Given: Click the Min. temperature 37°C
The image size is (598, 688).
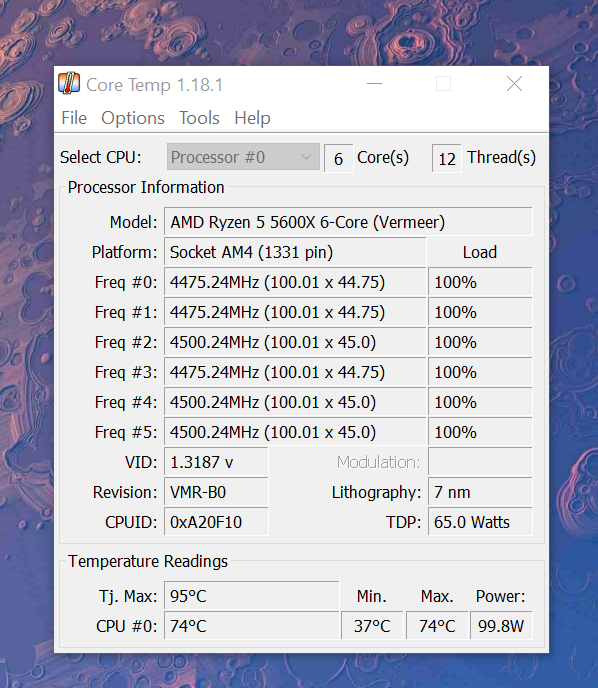Looking at the screenshot, I should (372, 626).
